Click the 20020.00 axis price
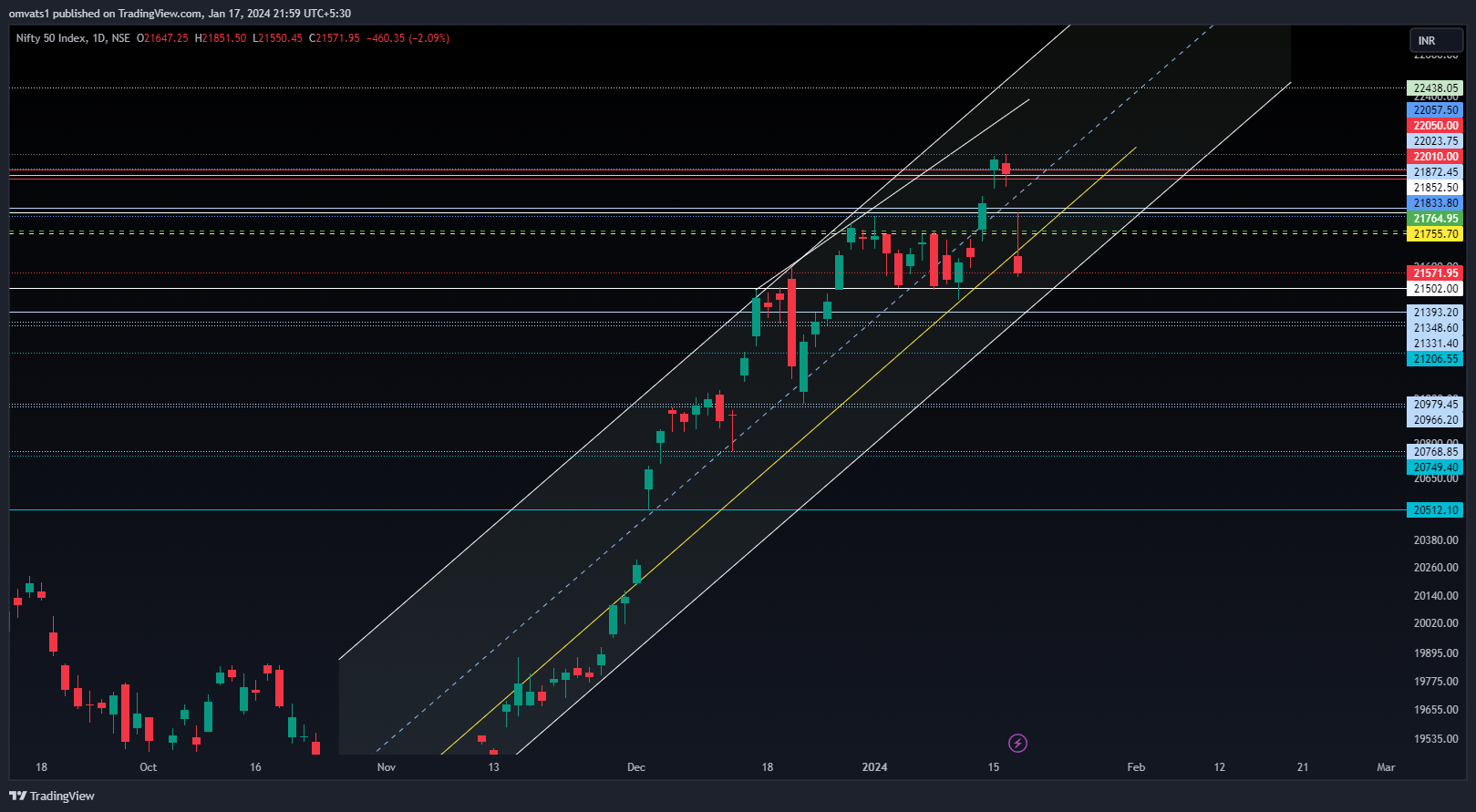The width and height of the screenshot is (1476, 812). coord(1436,623)
